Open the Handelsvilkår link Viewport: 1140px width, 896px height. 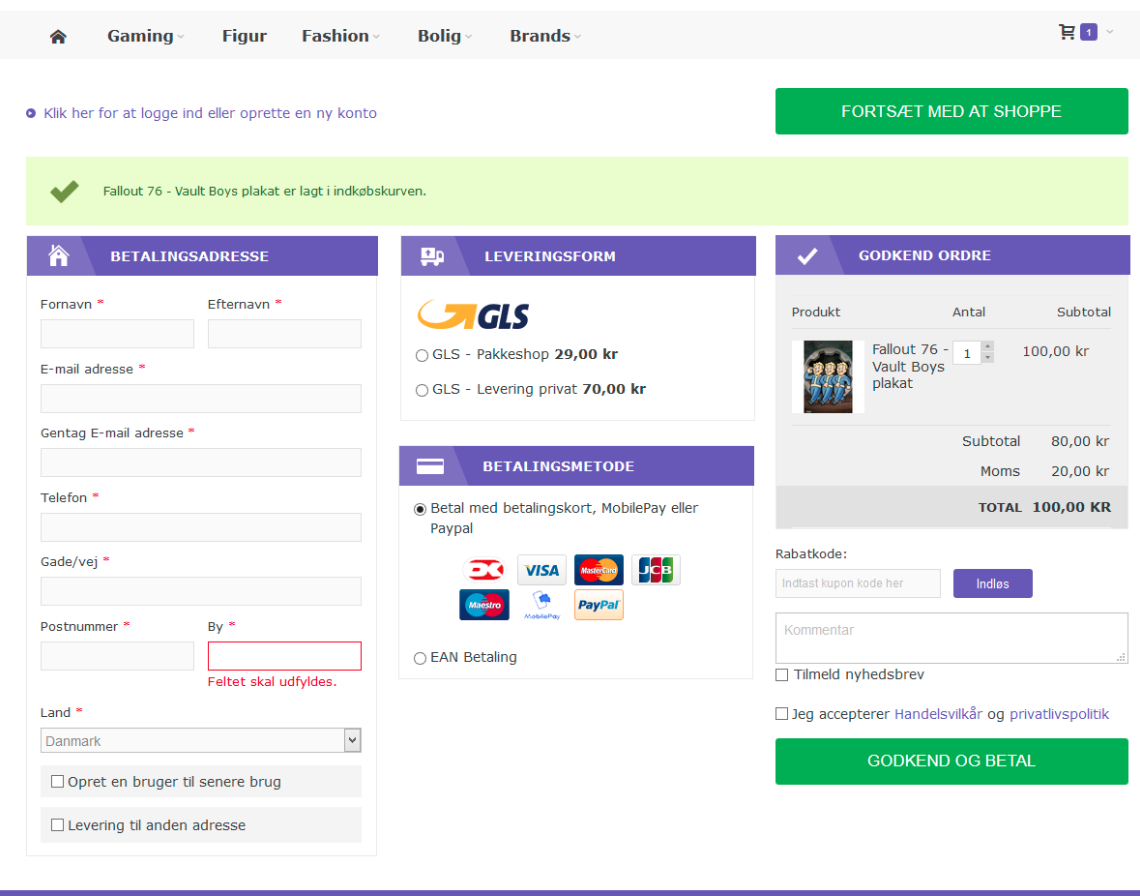pyautogui.click(x=938, y=714)
